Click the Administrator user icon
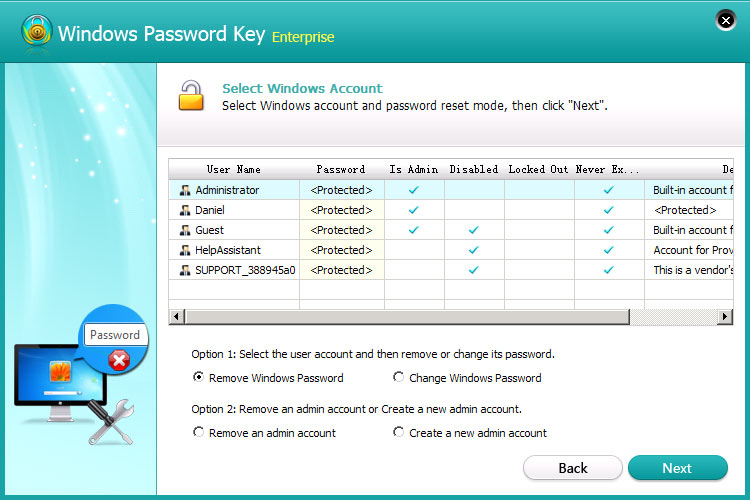Screen dimensions: 750x500 click(185, 190)
